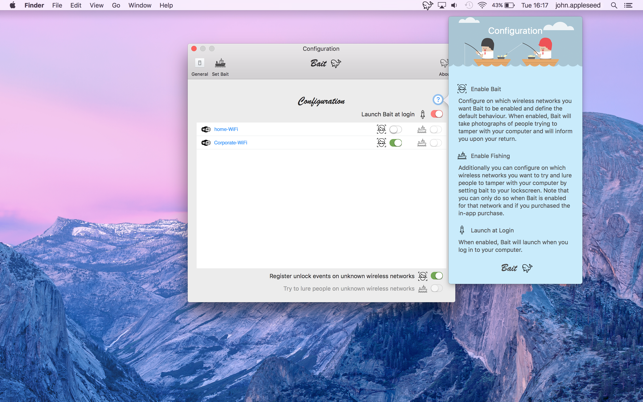Toggle Fishing switch for Corporate-WiFi
Screen dimensions: 643x402
coord(436,143)
